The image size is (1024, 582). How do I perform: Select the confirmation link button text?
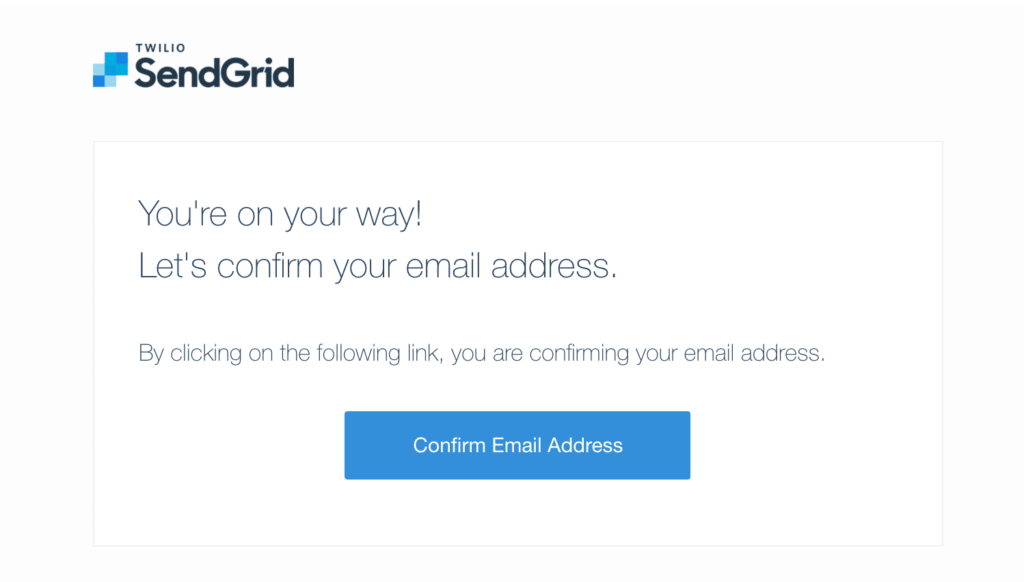click(x=517, y=445)
